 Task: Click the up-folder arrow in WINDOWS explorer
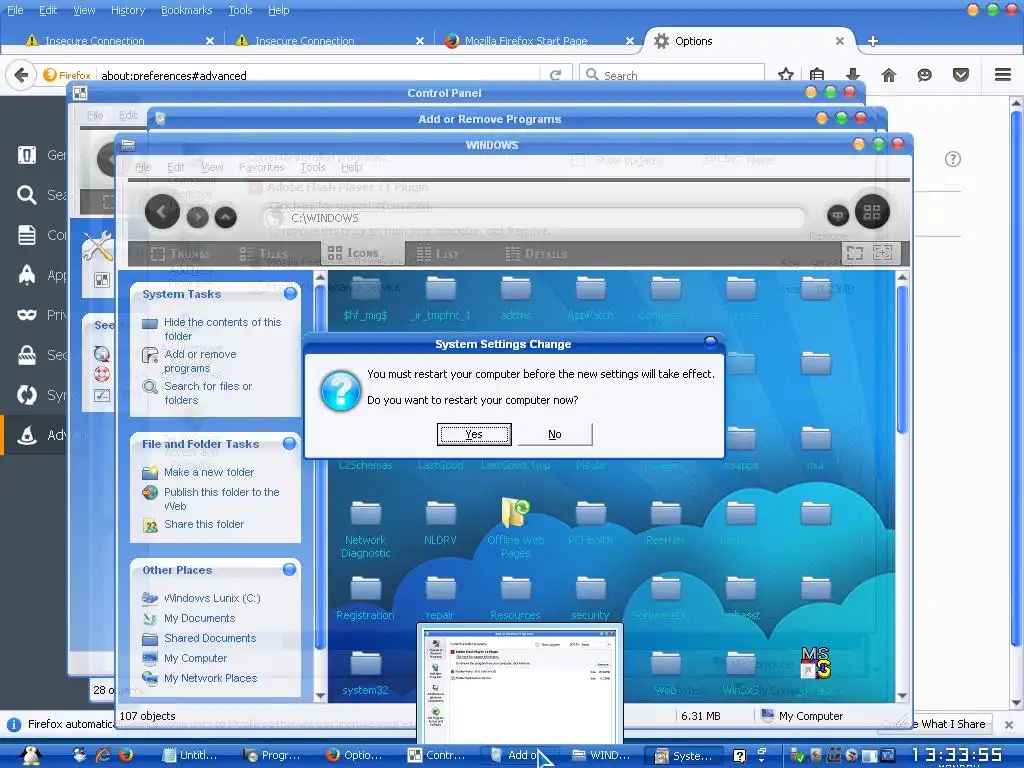[x=225, y=217]
